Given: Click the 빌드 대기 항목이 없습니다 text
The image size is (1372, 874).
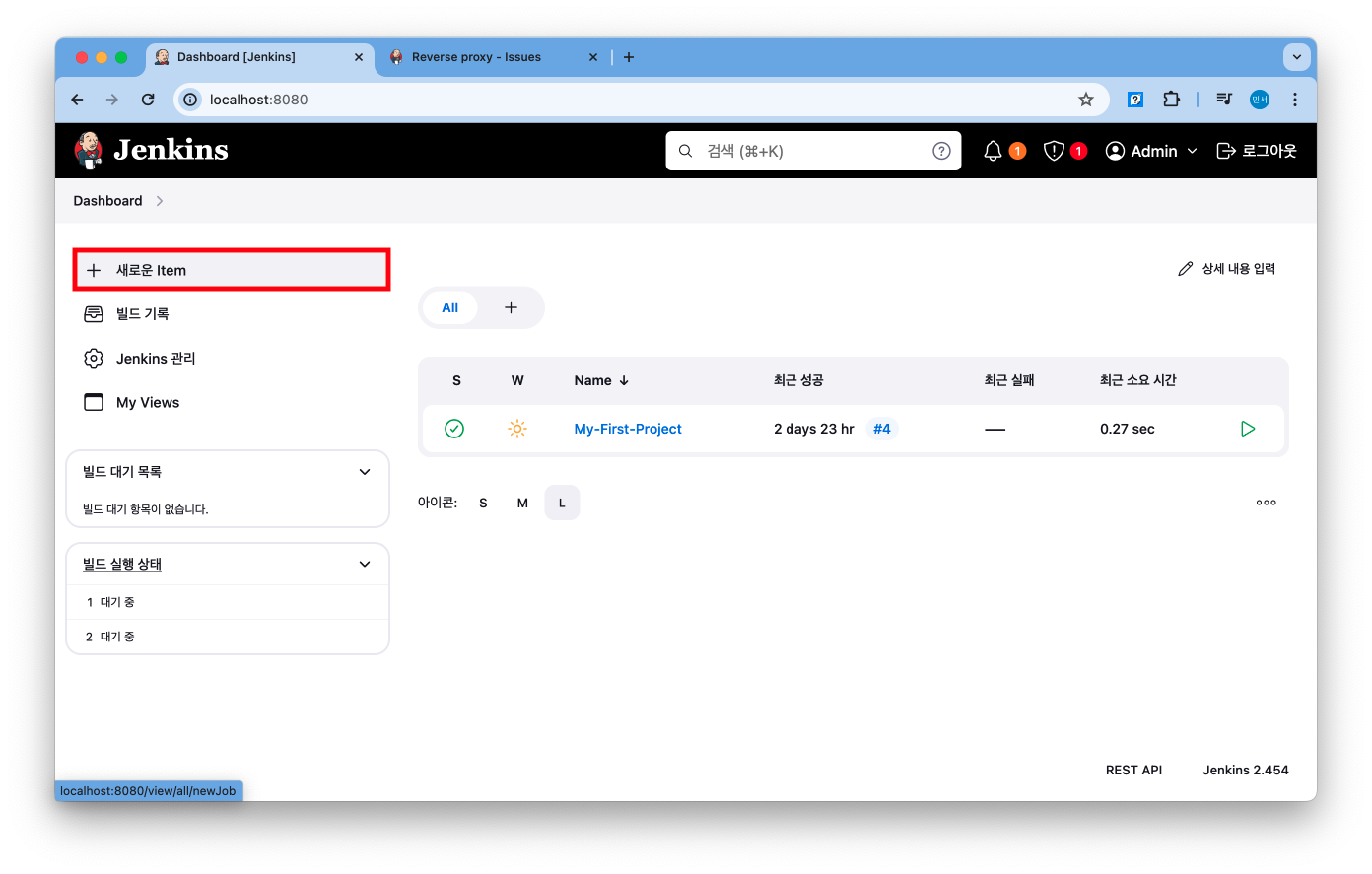Looking at the screenshot, I should tap(146, 509).
